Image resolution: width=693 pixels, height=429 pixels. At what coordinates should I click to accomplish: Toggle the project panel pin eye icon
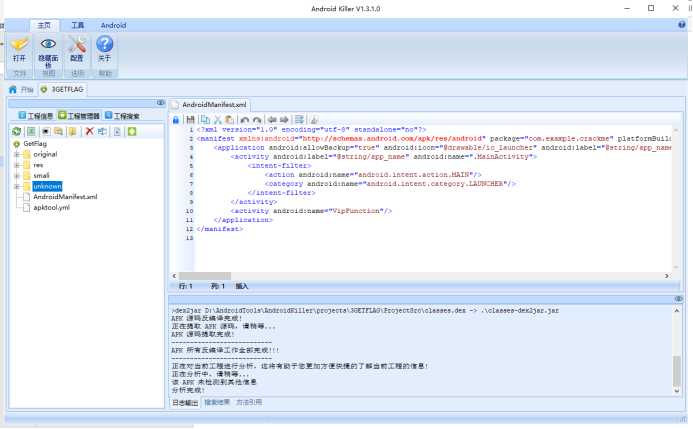click(x=160, y=103)
